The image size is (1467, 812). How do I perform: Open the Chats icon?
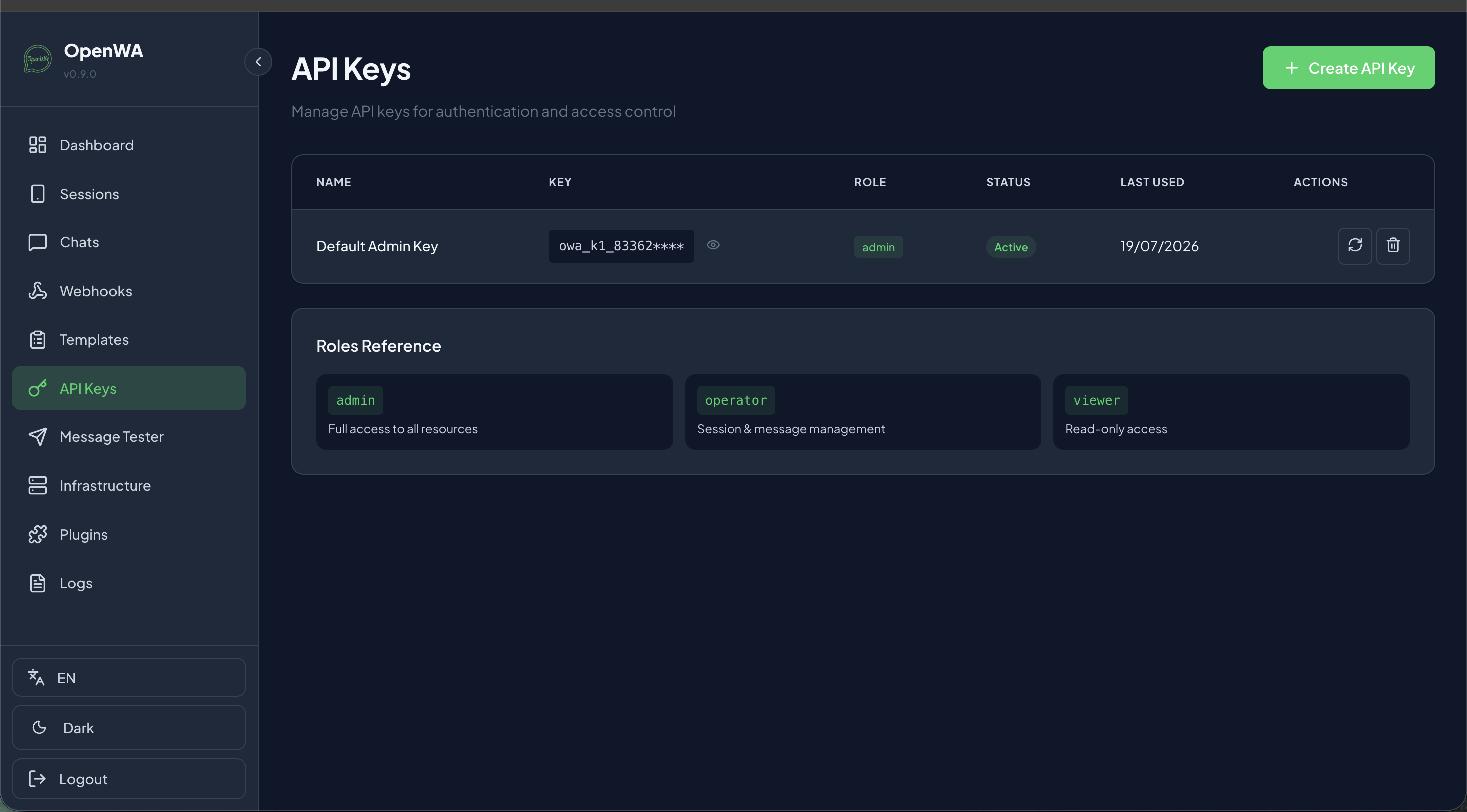pos(37,242)
